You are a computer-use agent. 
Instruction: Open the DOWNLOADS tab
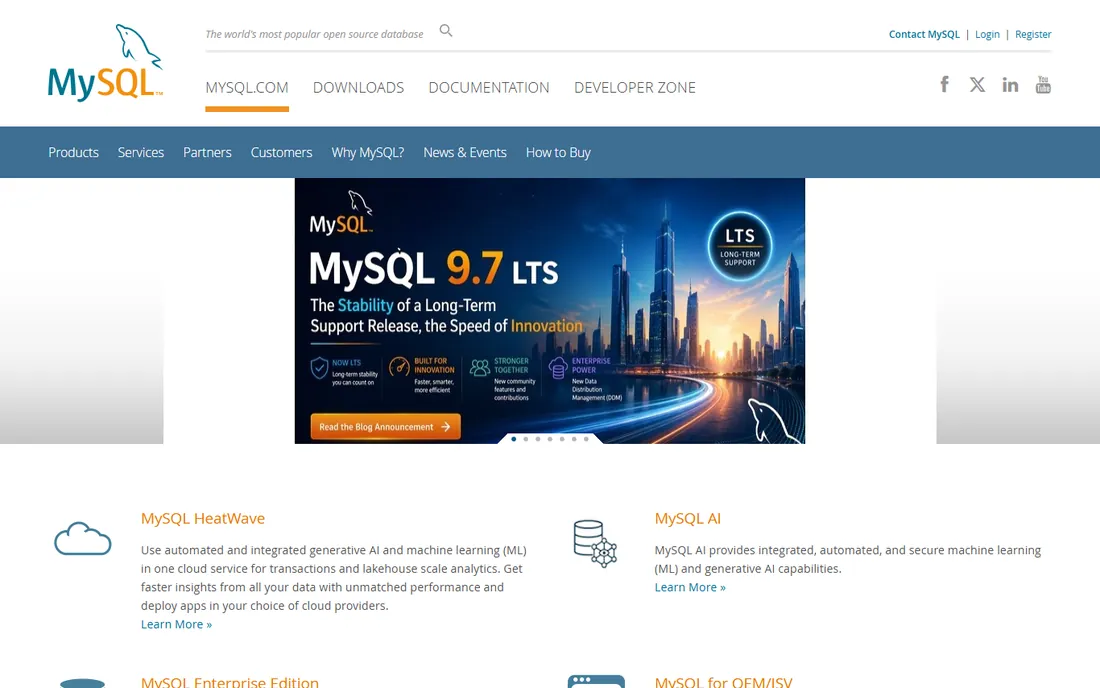pos(358,88)
